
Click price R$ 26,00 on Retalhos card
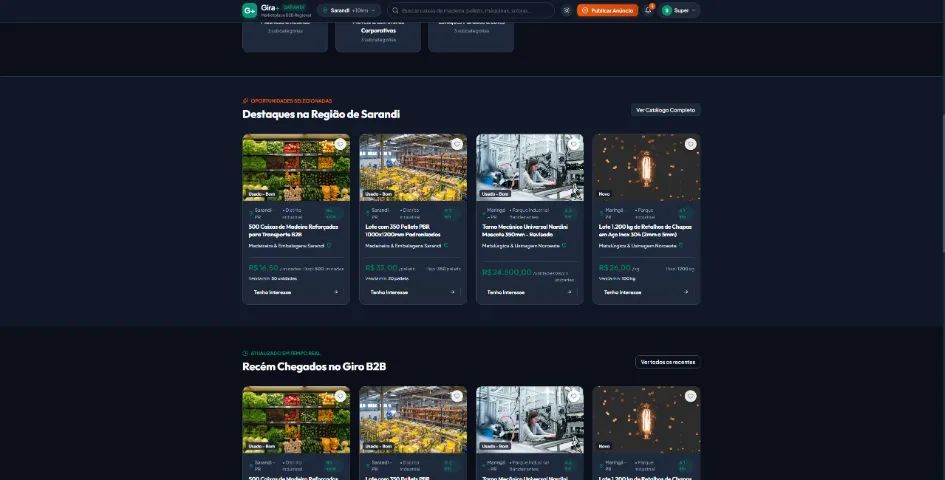[615, 268]
